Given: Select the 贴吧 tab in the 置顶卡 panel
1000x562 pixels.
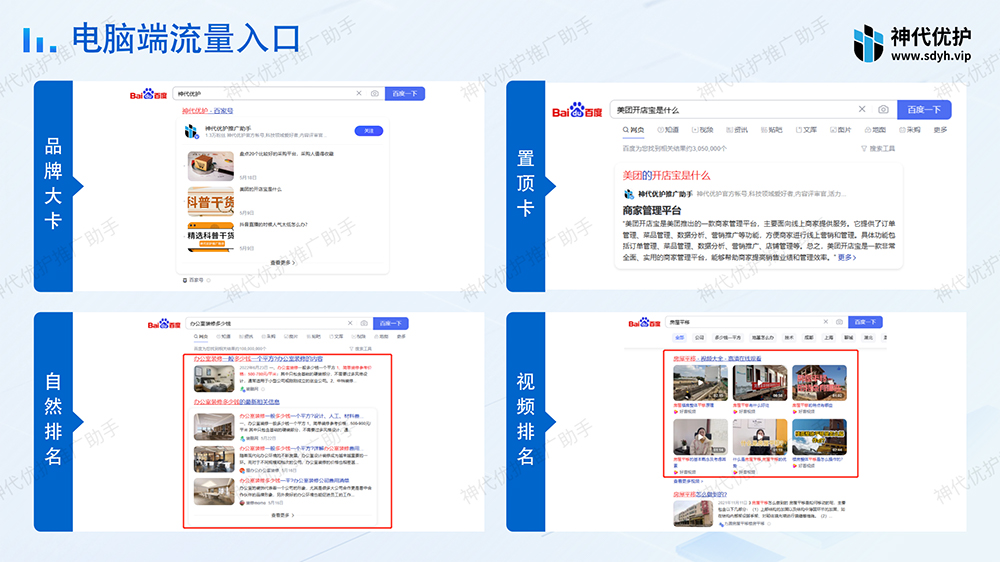Looking at the screenshot, I should [x=771, y=130].
